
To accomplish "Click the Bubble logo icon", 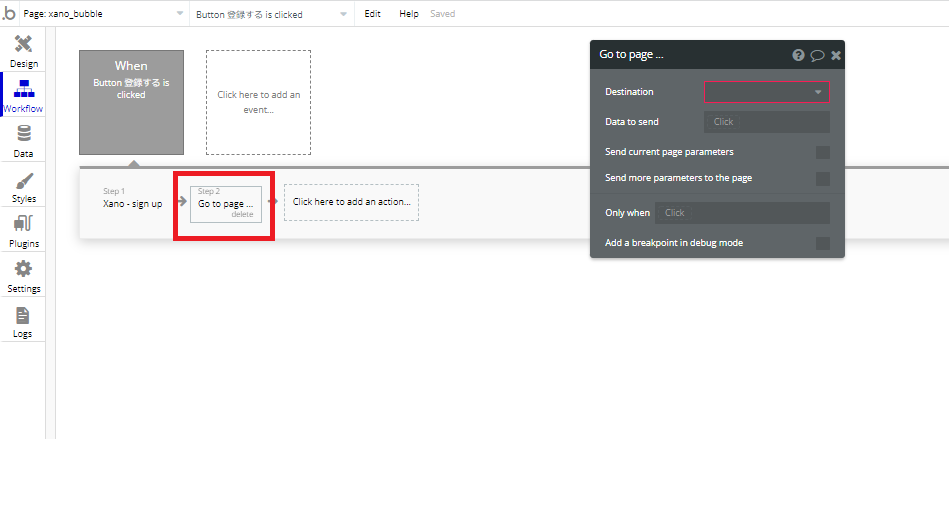I will point(9,13).
